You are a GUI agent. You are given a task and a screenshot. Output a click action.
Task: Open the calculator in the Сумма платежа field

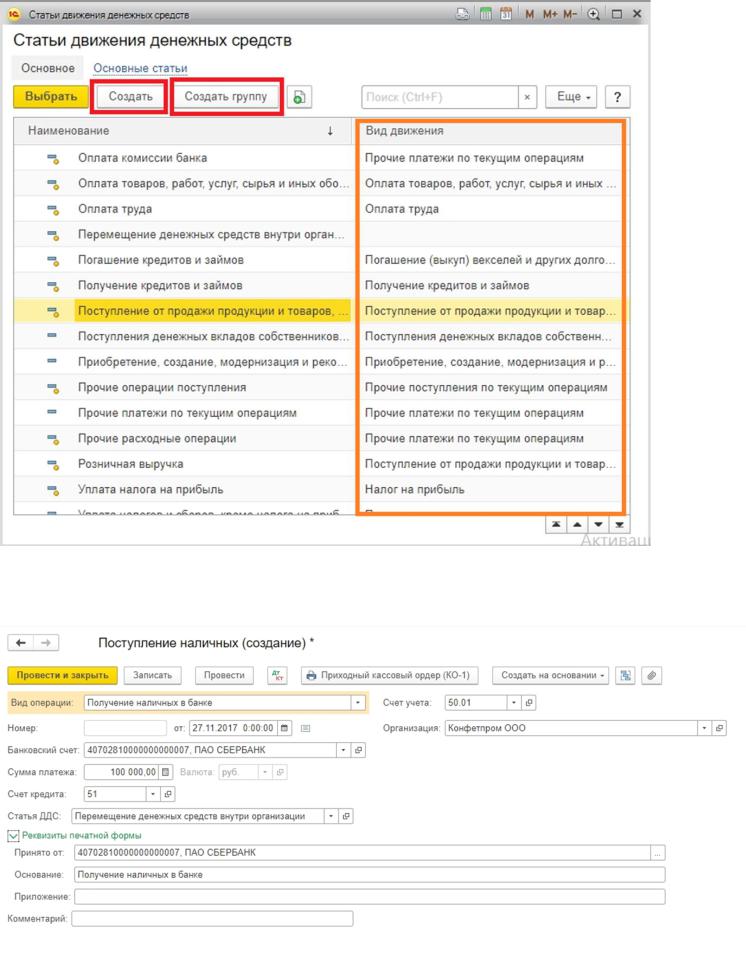[165, 772]
